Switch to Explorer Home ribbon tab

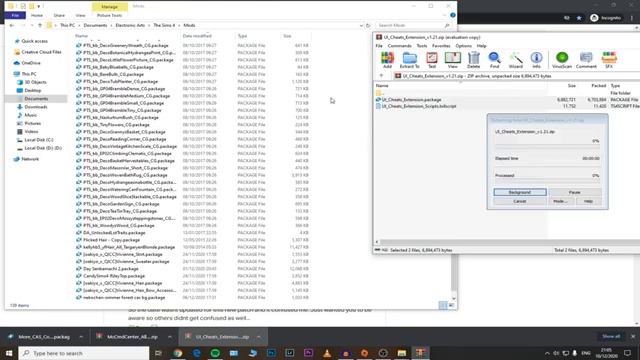pyautogui.click(x=37, y=15)
